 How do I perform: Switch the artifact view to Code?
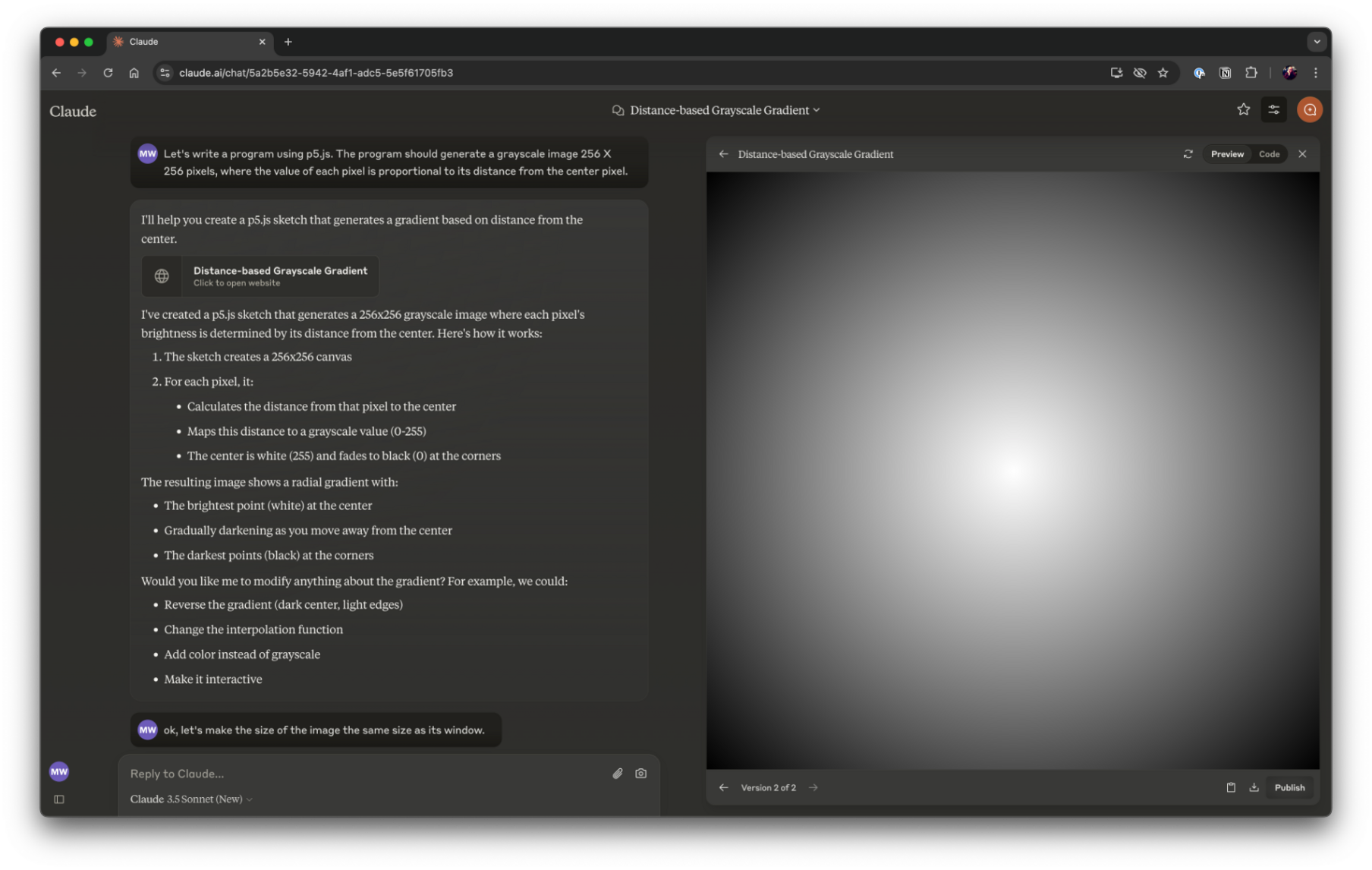click(x=1269, y=154)
